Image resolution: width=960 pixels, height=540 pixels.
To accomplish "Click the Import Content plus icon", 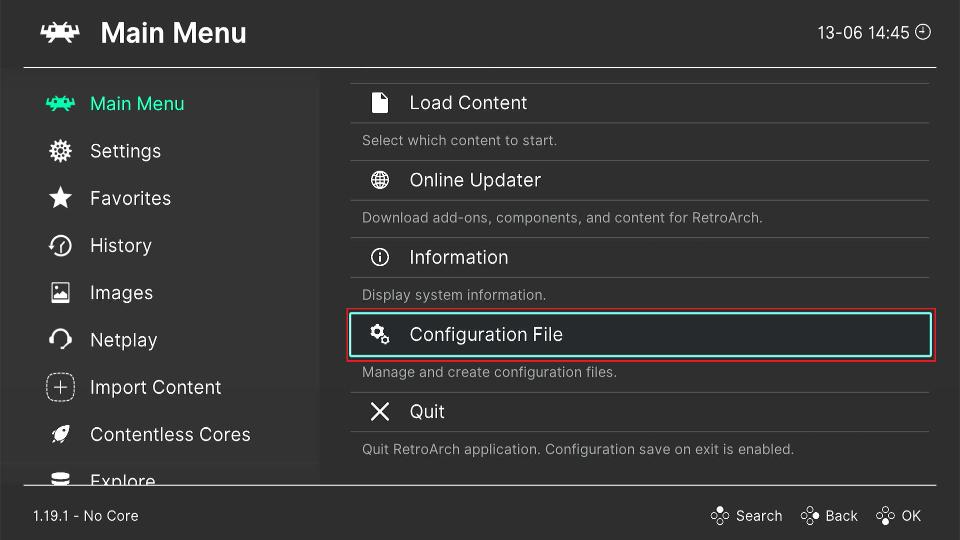I will pyautogui.click(x=60, y=387).
